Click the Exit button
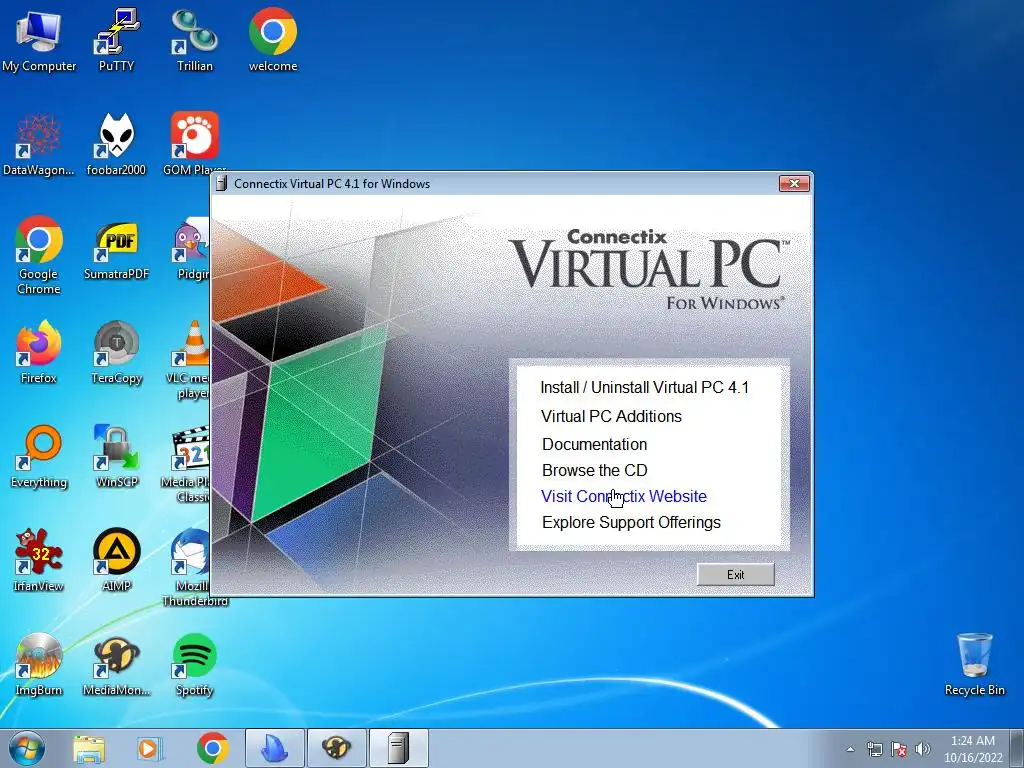The image size is (1024, 768). 735,575
